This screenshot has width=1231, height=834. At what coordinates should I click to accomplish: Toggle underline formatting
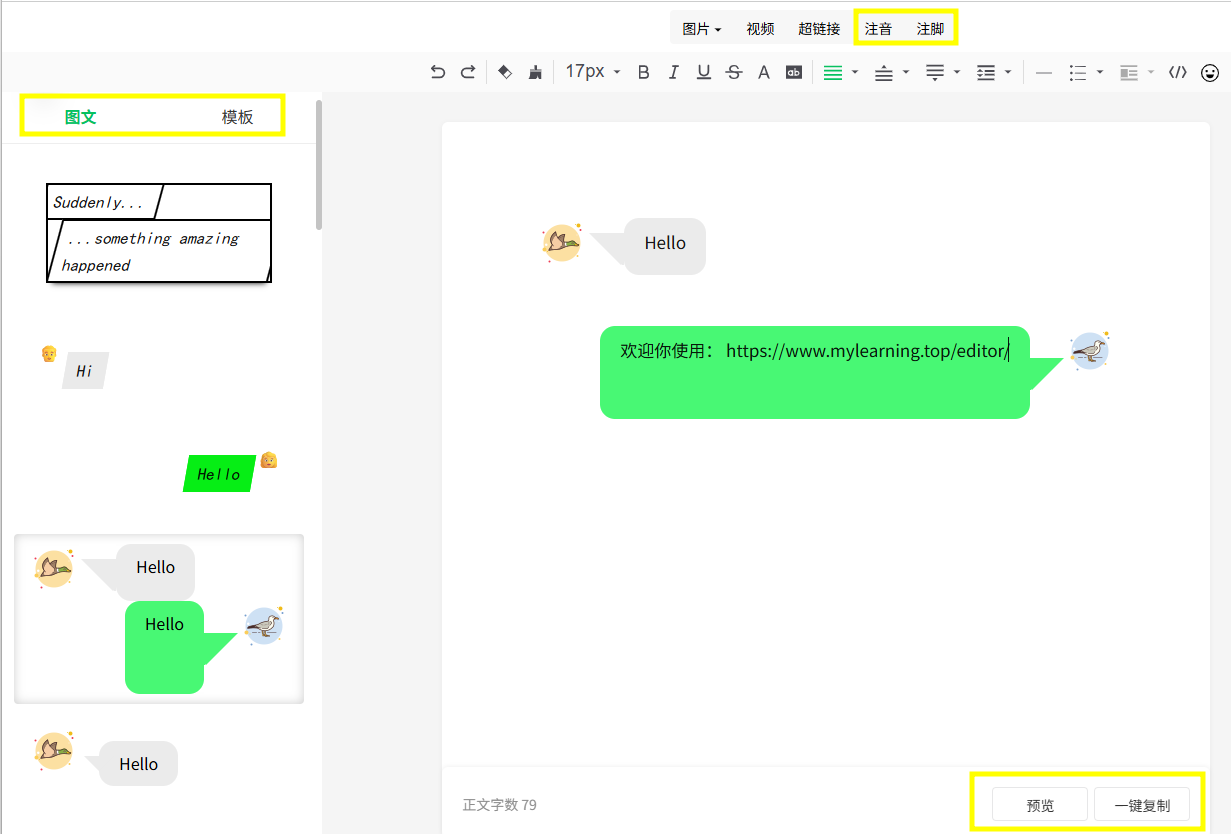click(x=703, y=72)
